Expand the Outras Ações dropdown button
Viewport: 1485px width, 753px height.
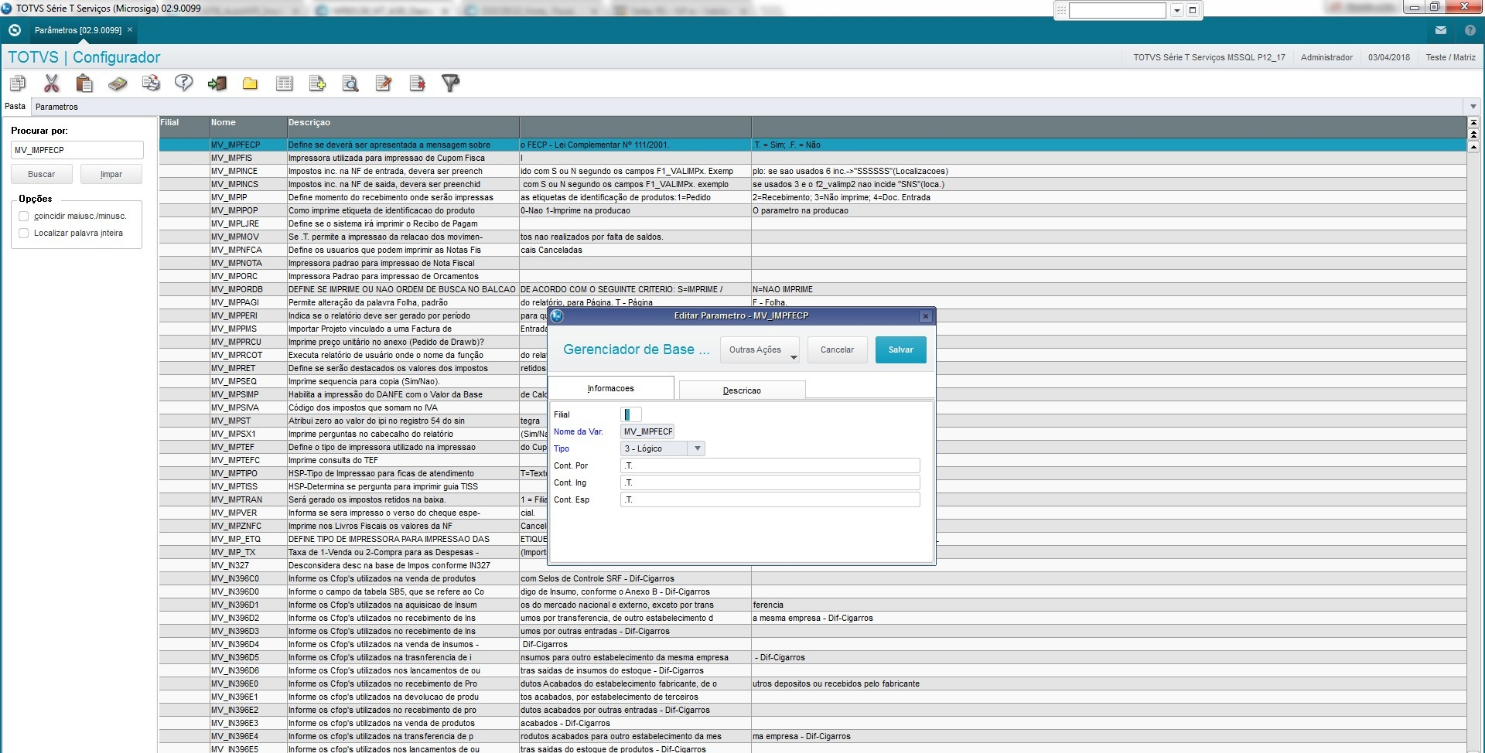coord(760,350)
